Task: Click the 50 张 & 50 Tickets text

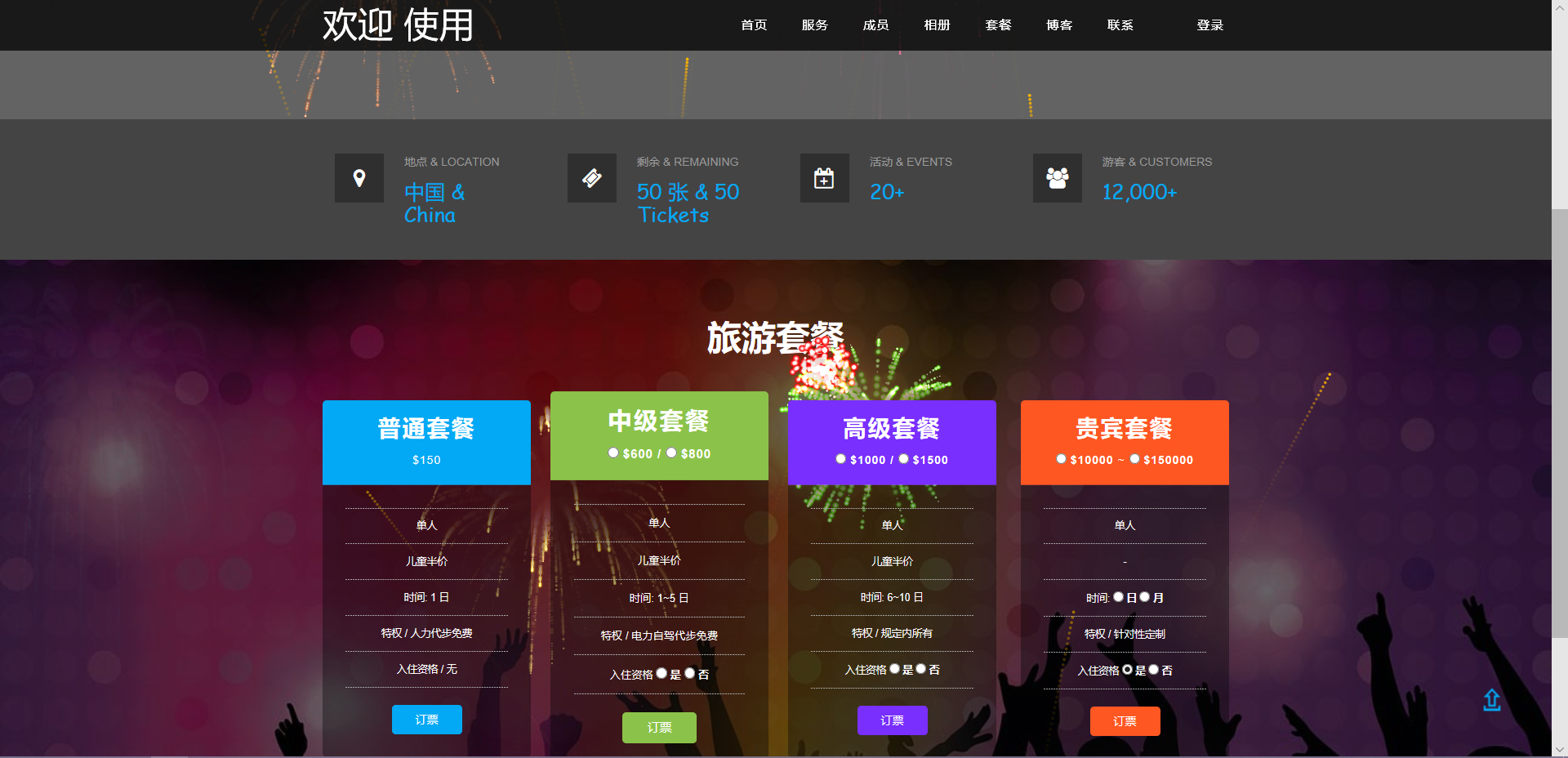Action: click(688, 203)
